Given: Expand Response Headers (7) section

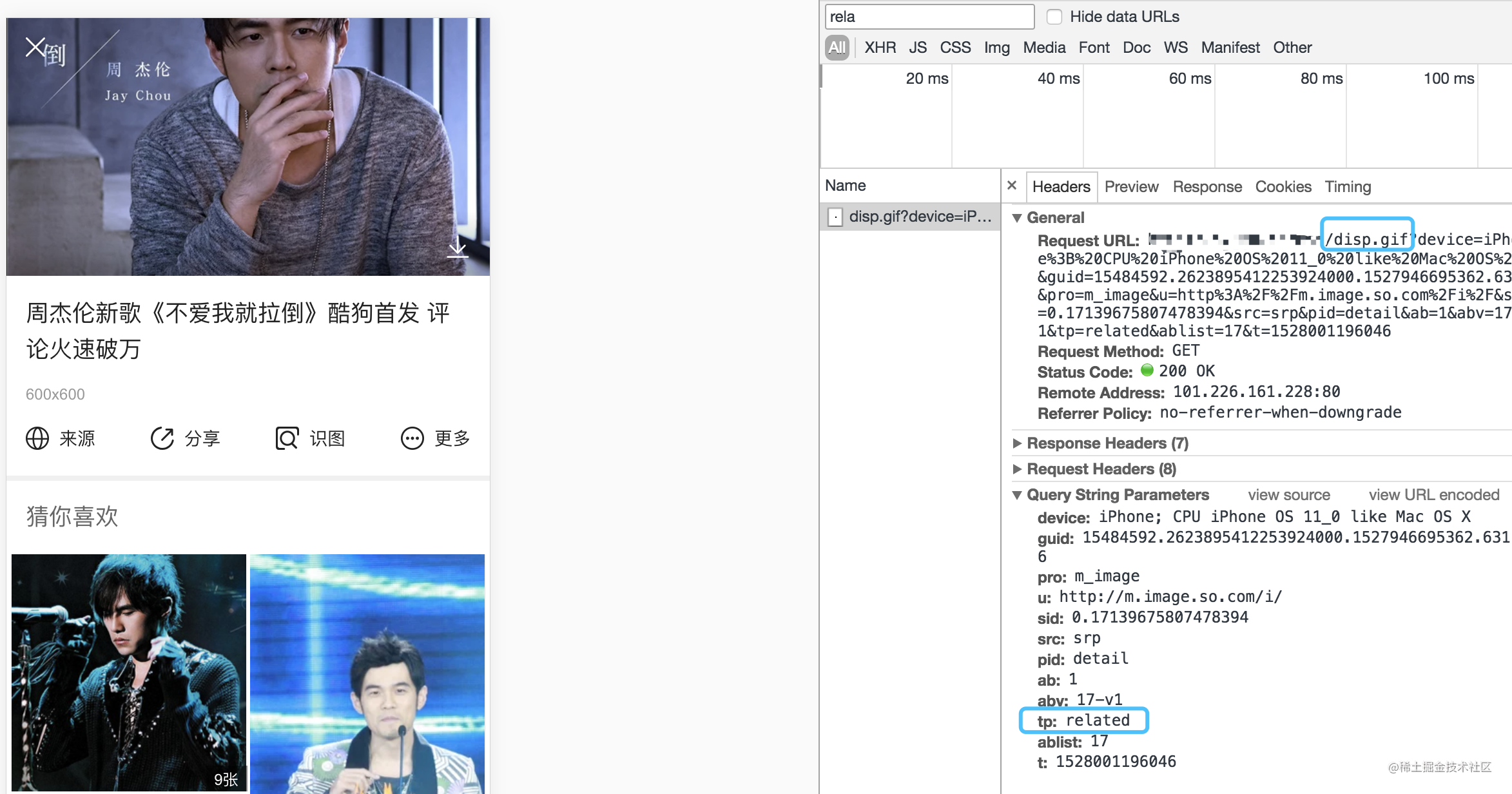Looking at the screenshot, I should pyautogui.click(x=1017, y=443).
